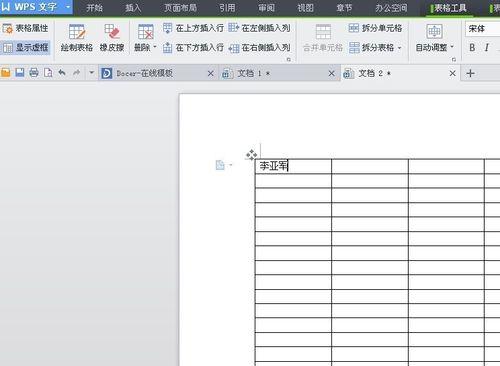Select the 绘制表格 draw table tool

click(77, 38)
